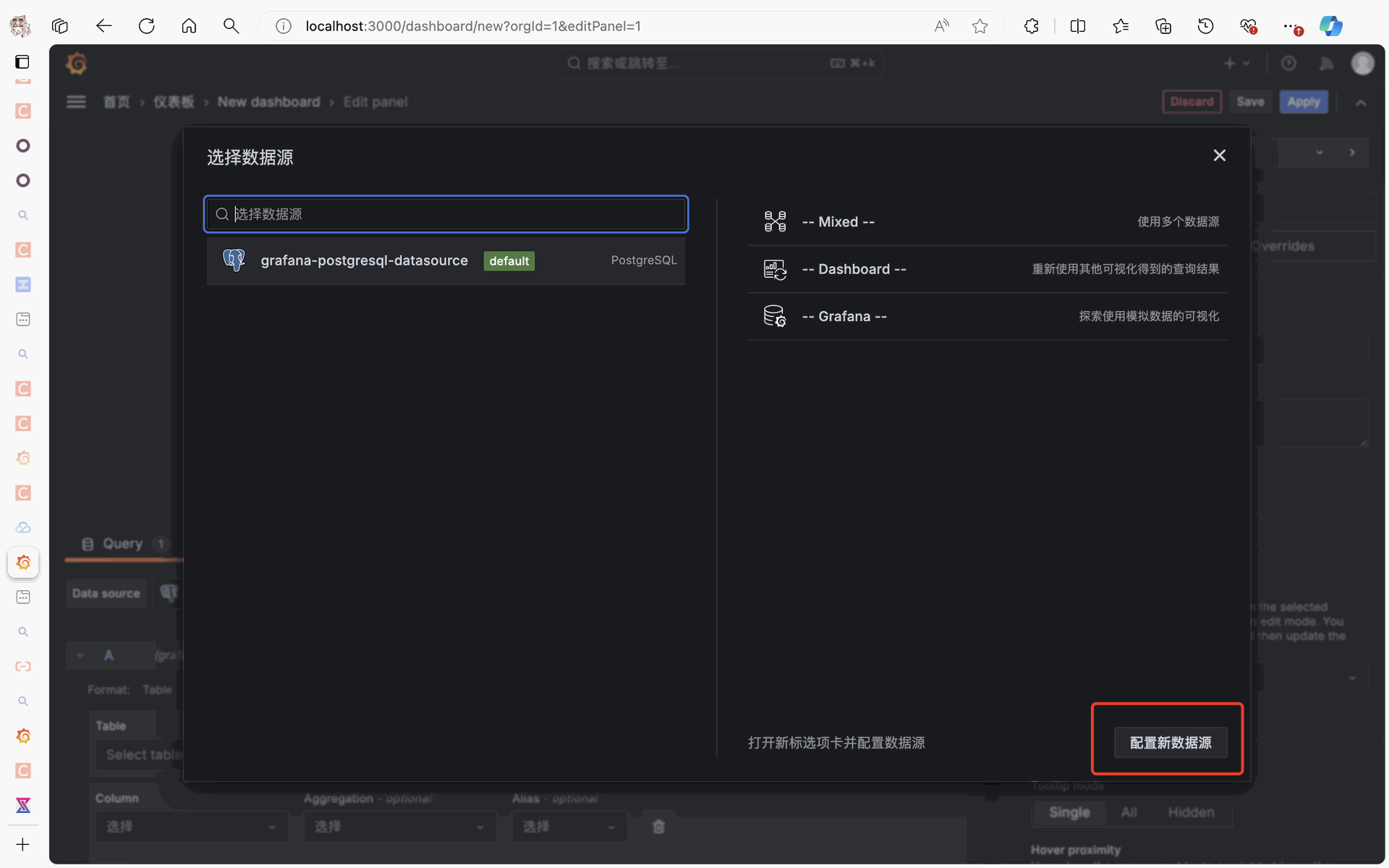Open the Grafana hamburger menu
The width and height of the screenshot is (1389, 868).
pos(76,102)
